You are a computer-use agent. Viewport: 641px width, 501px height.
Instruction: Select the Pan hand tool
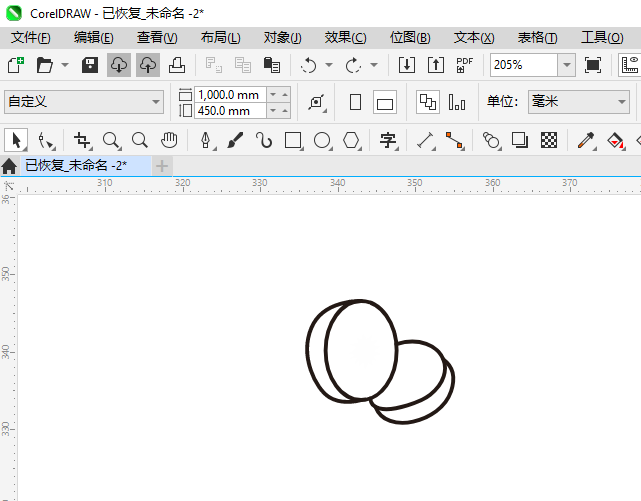(170, 140)
